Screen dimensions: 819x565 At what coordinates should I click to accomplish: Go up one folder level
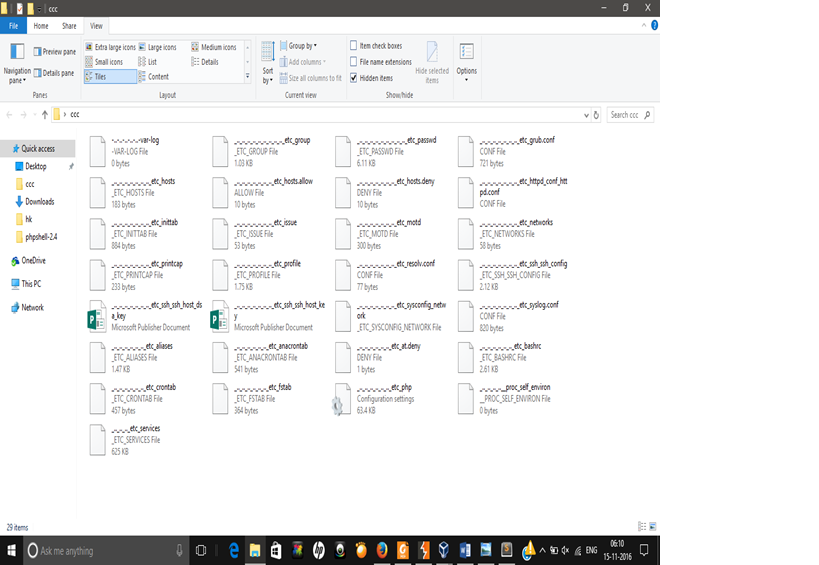coord(45,115)
